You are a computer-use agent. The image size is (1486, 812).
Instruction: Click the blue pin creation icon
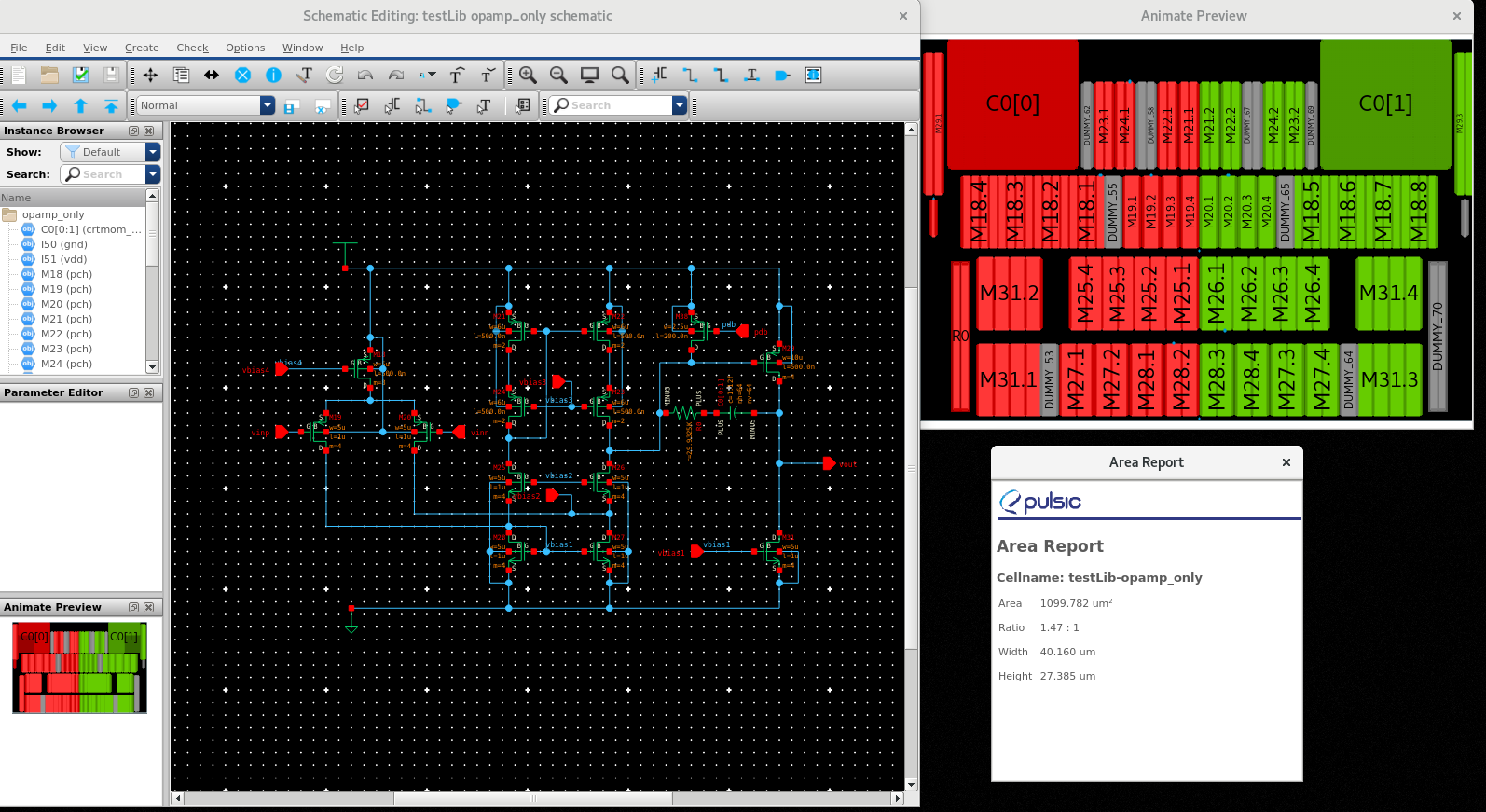pyautogui.click(x=782, y=76)
